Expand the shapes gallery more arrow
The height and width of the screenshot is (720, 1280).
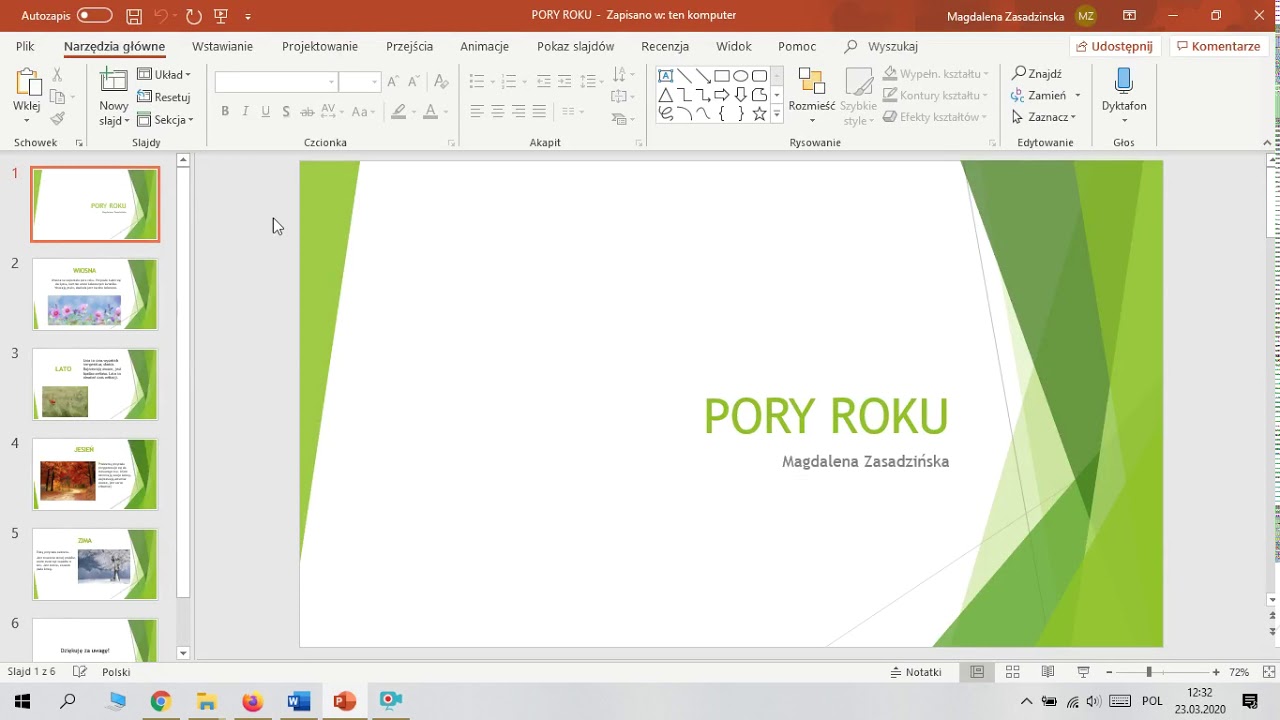[777, 115]
